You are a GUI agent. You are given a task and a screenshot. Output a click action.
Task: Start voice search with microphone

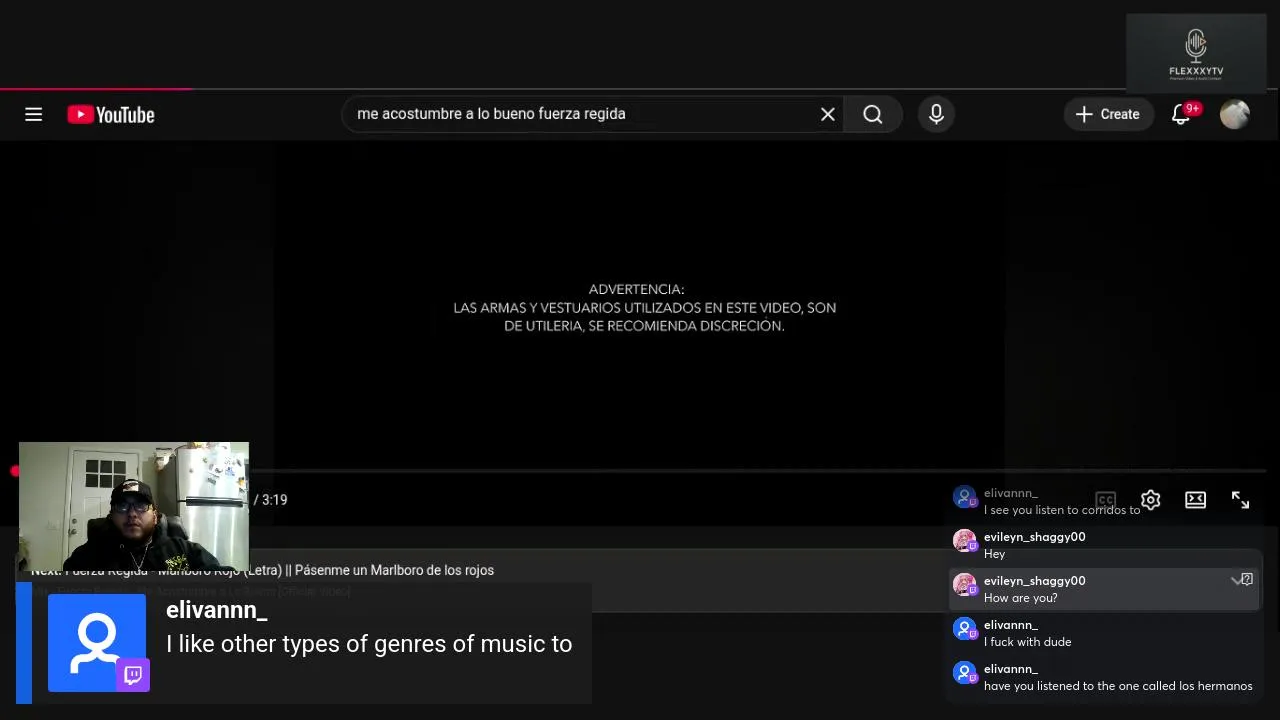click(x=936, y=114)
